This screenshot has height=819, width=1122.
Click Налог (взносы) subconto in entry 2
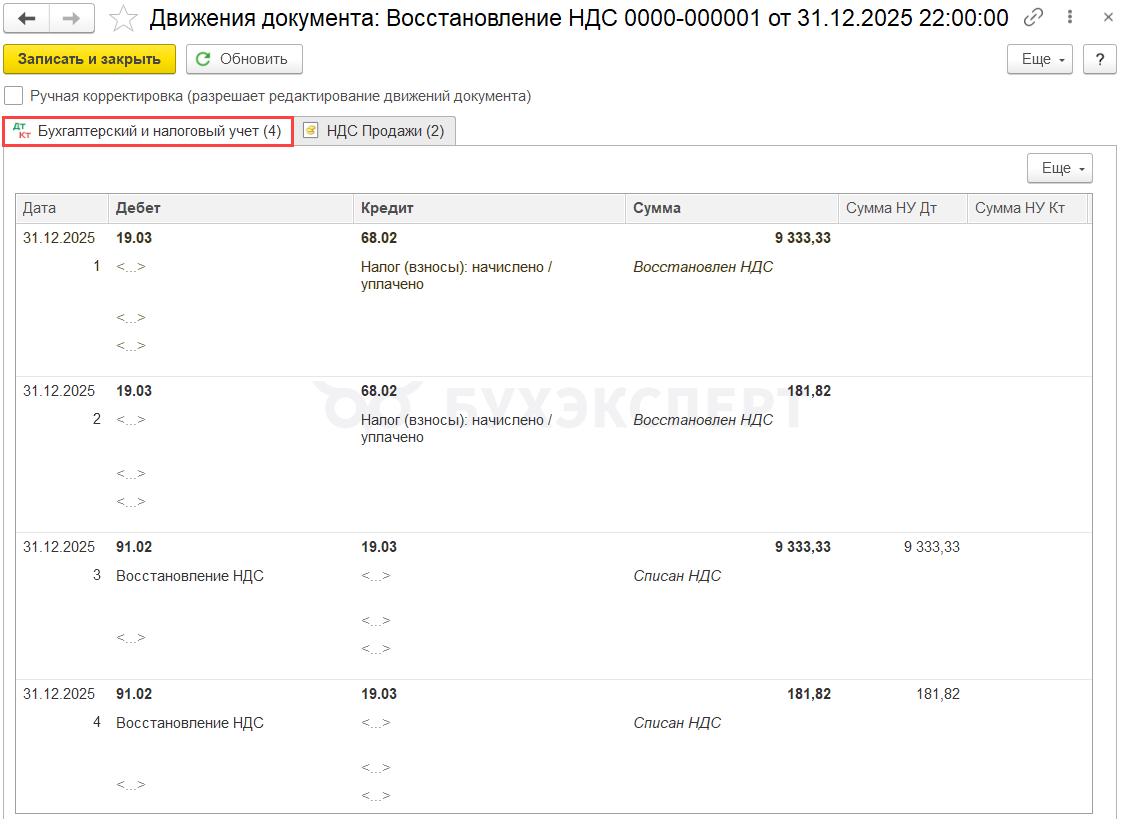(457, 428)
